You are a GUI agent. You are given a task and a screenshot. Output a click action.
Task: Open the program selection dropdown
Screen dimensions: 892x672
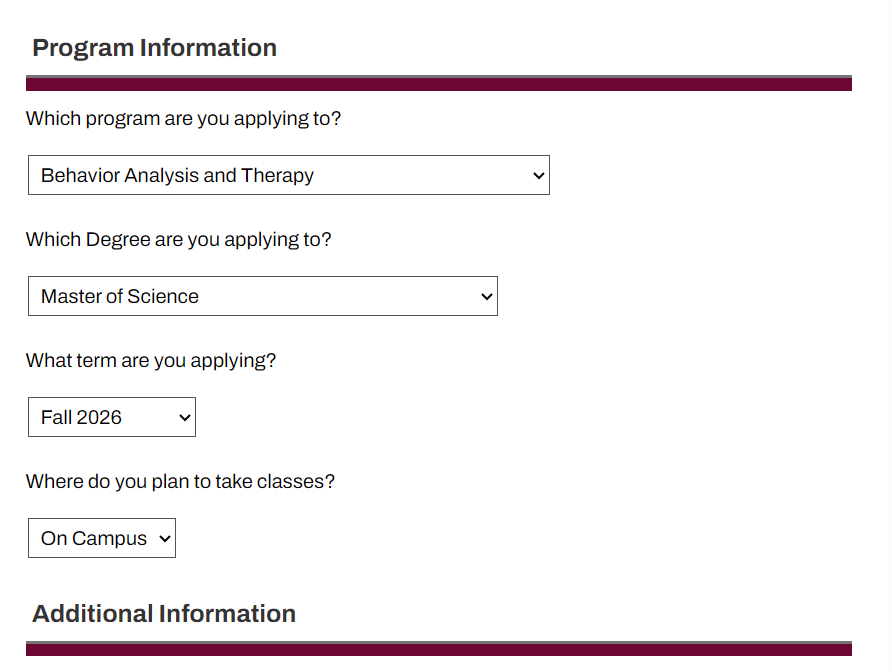288,175
